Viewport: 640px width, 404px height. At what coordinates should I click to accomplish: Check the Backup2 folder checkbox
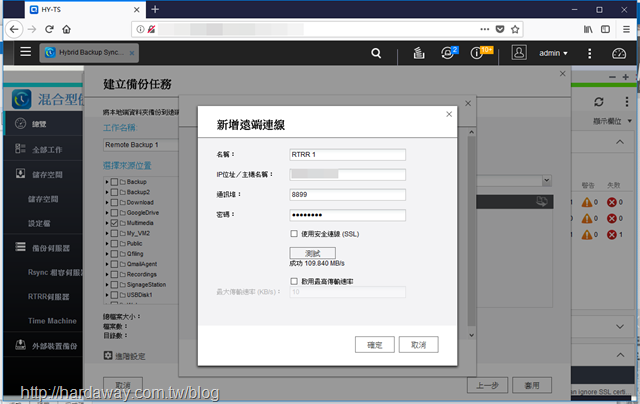[x=114, y=192]
